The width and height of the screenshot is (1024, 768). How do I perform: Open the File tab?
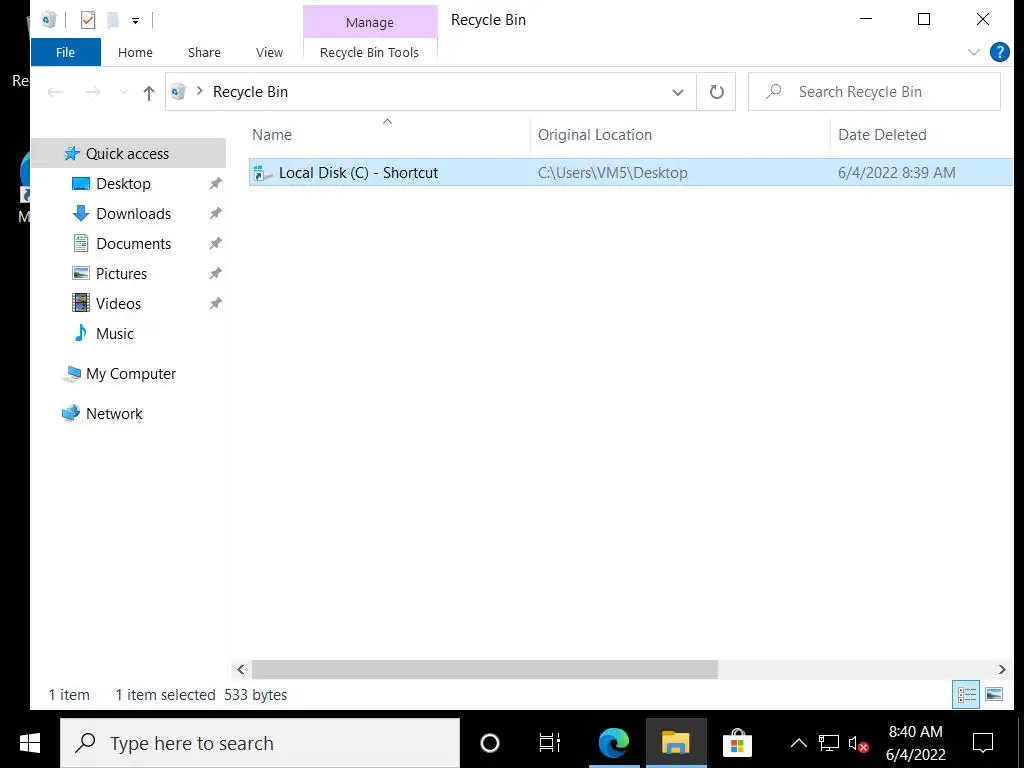tap(65, 52)
